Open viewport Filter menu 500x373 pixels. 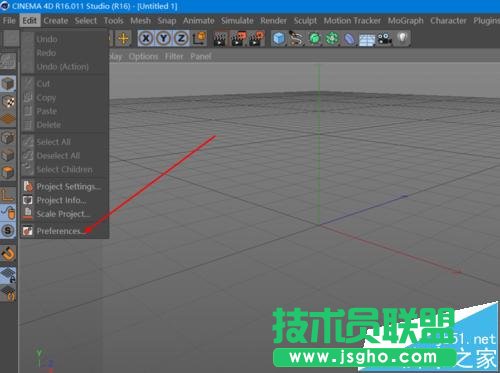tap(174, 57)
